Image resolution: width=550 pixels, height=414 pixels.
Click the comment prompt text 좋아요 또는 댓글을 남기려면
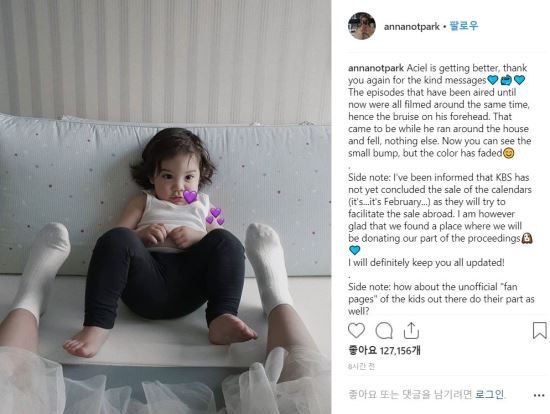[x=410, y=395]
